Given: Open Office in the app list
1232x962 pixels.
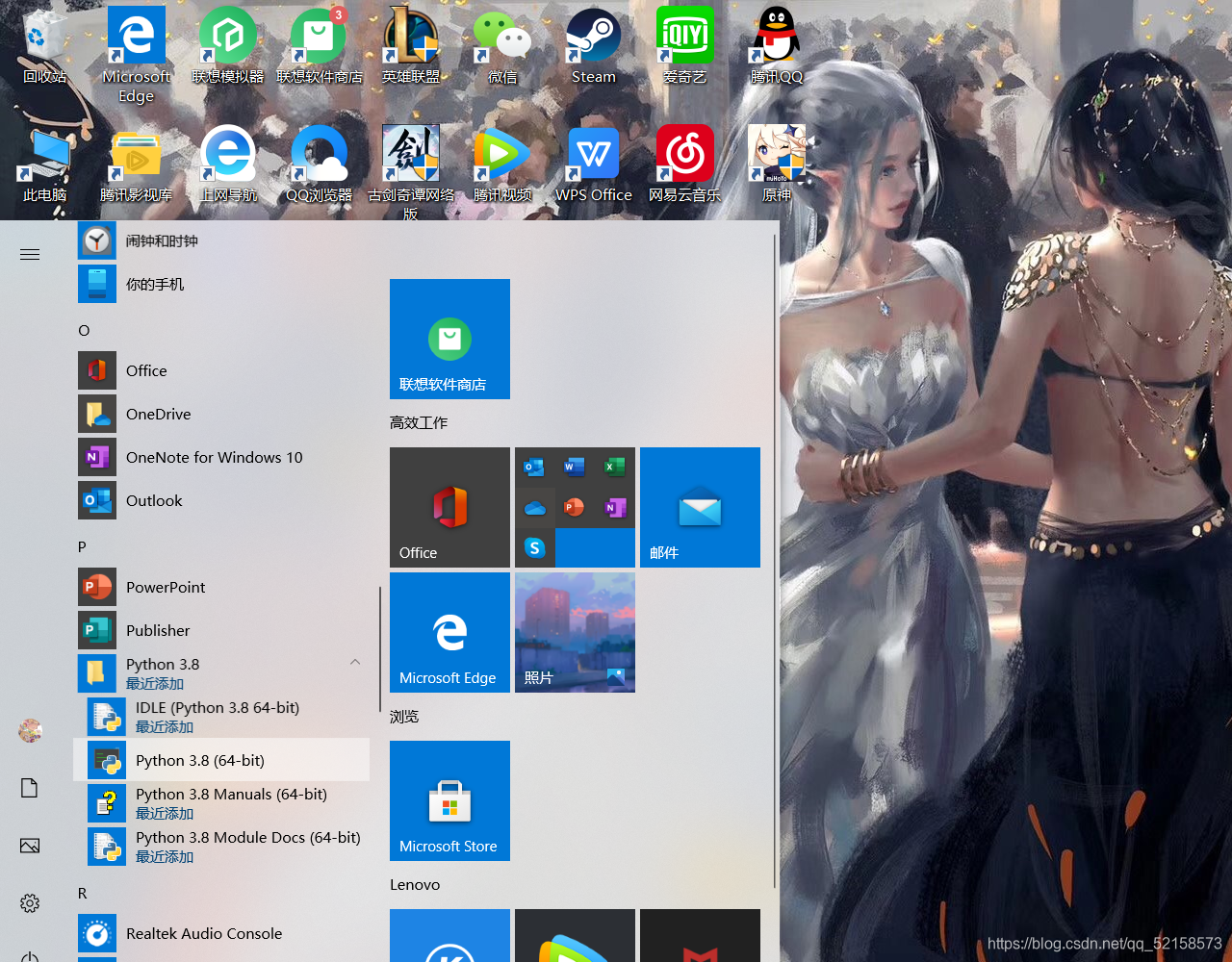Looking at the screenshot, I should tap(221, 370).
